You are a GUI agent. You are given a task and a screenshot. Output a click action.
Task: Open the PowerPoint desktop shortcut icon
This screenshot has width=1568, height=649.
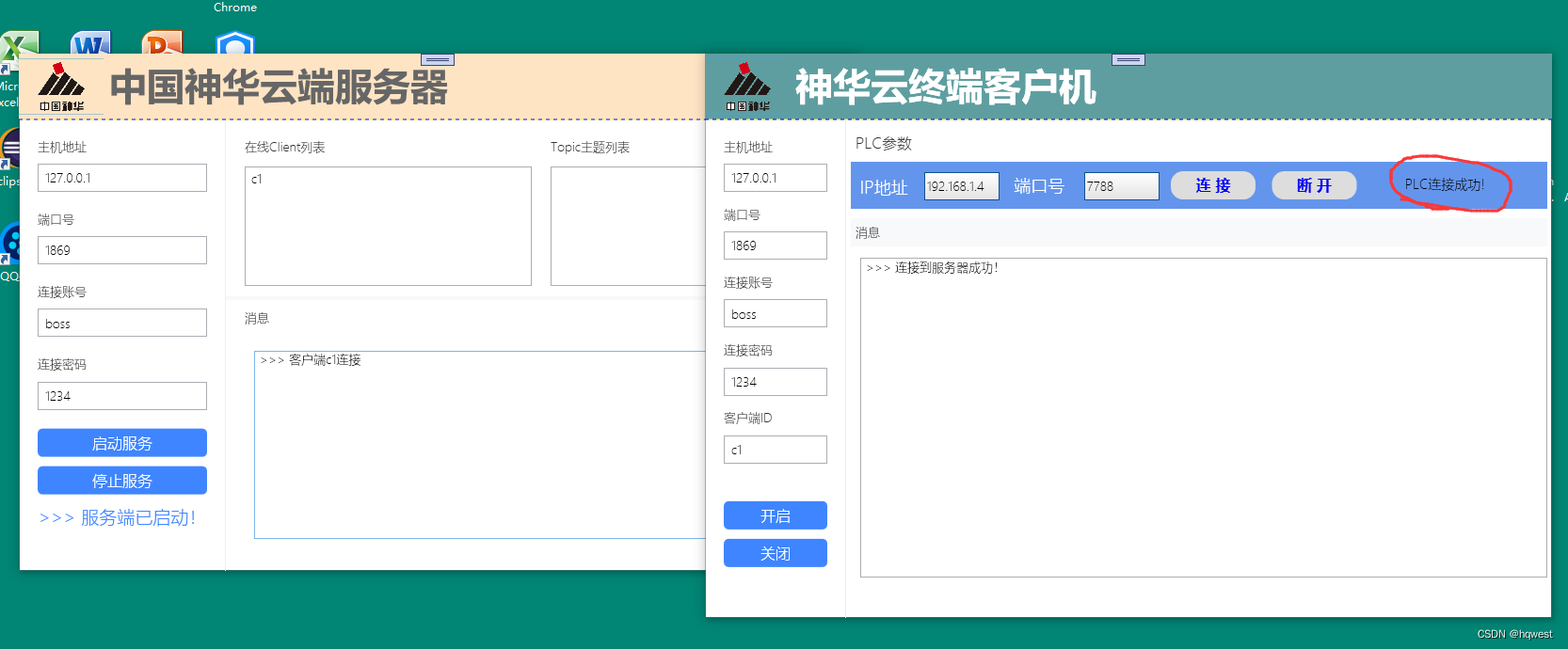(x=162, y=43)
